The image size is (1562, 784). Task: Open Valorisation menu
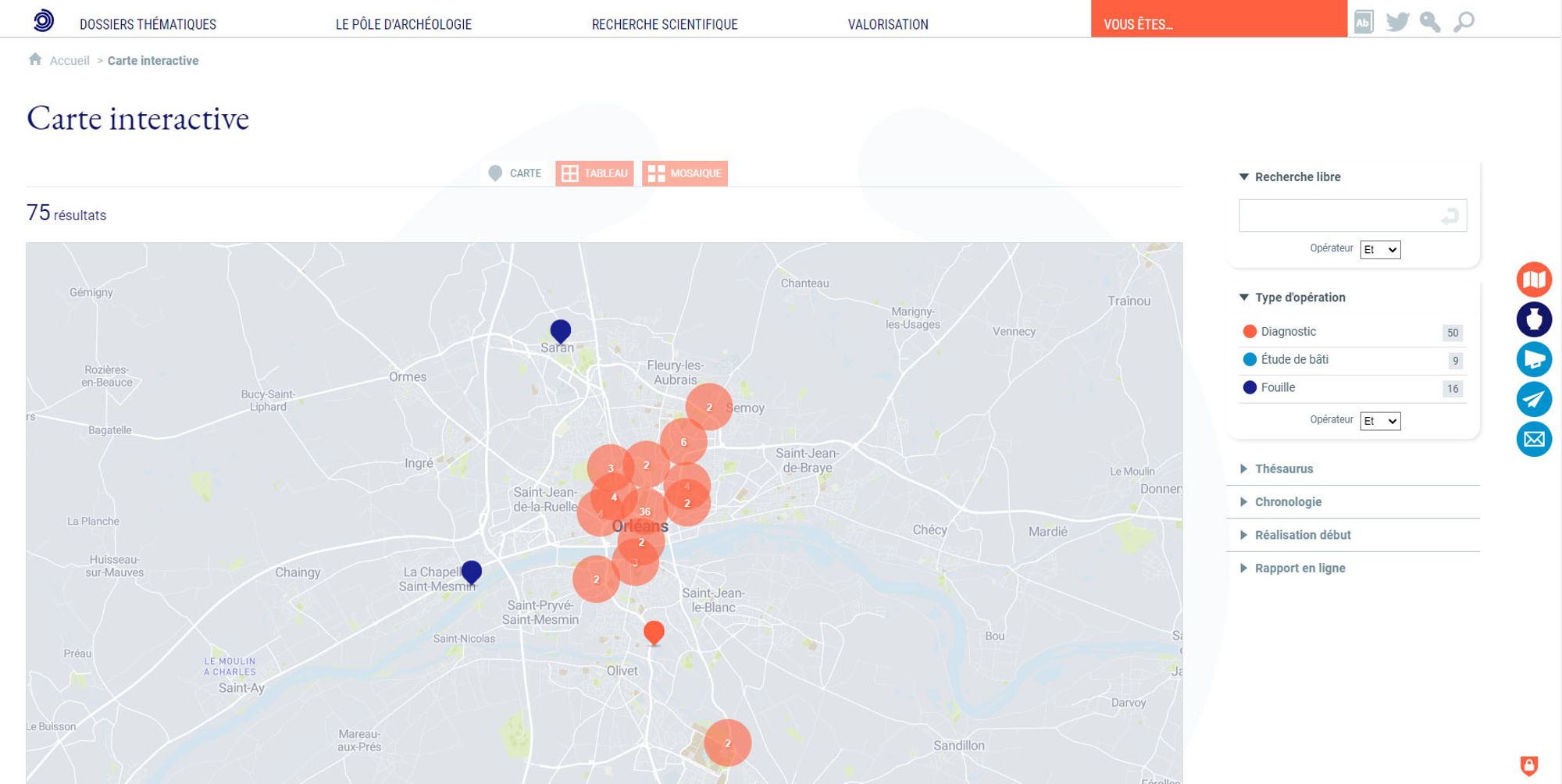[888, 24]
